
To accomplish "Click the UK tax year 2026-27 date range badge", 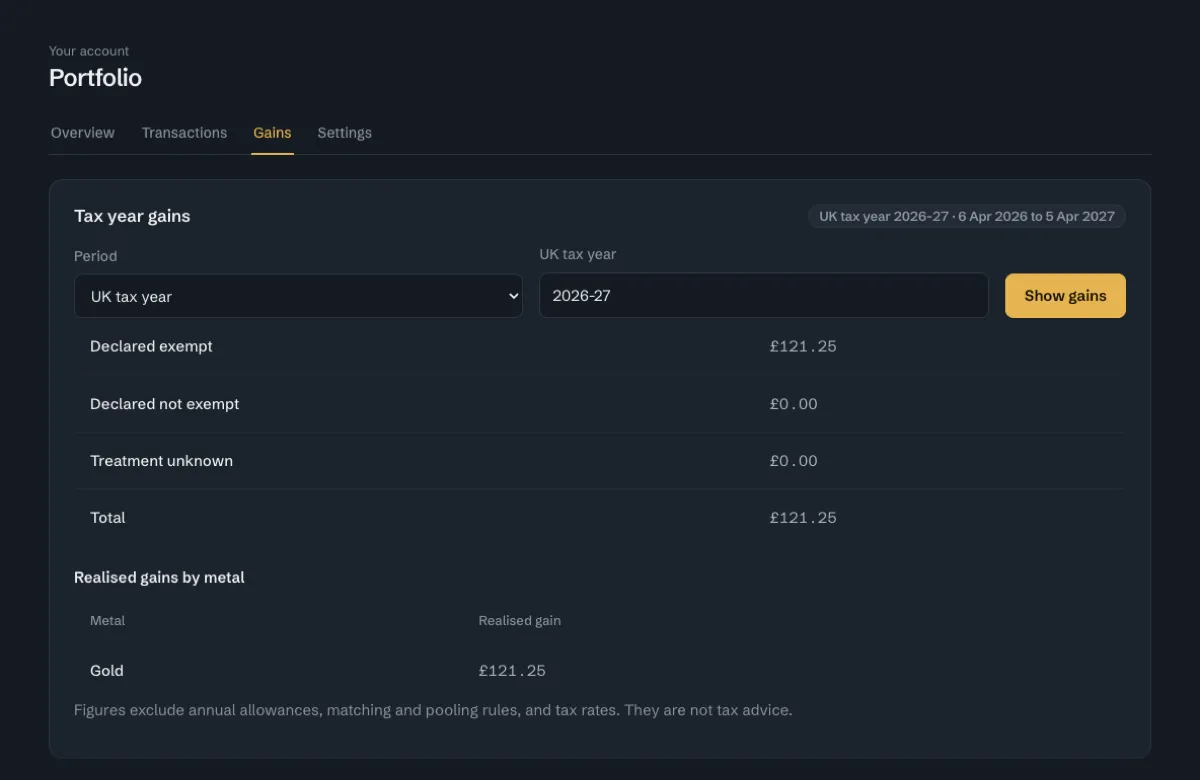I will pos(967,216).
